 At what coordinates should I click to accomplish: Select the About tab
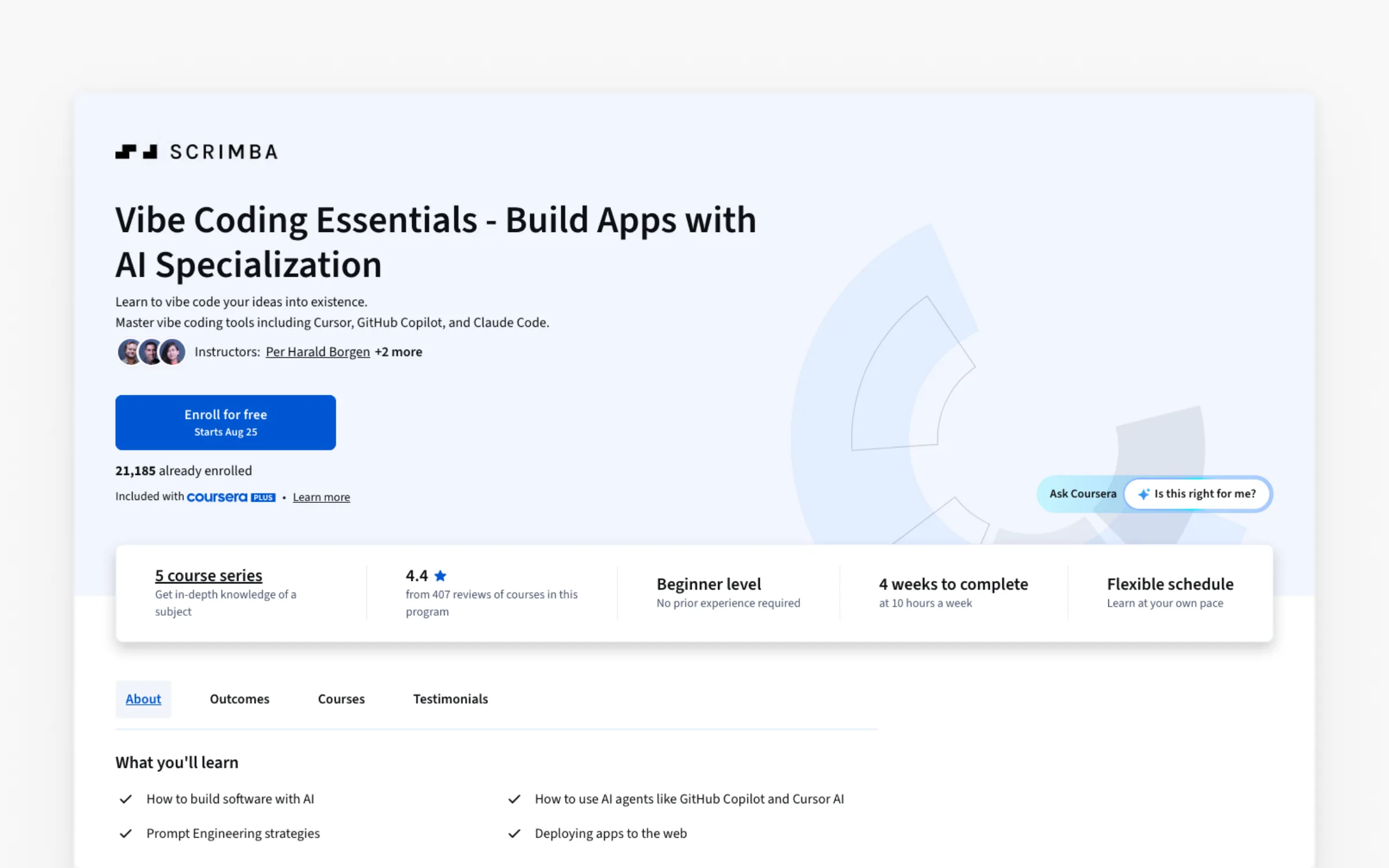pyautogui.click(x=144, y=699)
